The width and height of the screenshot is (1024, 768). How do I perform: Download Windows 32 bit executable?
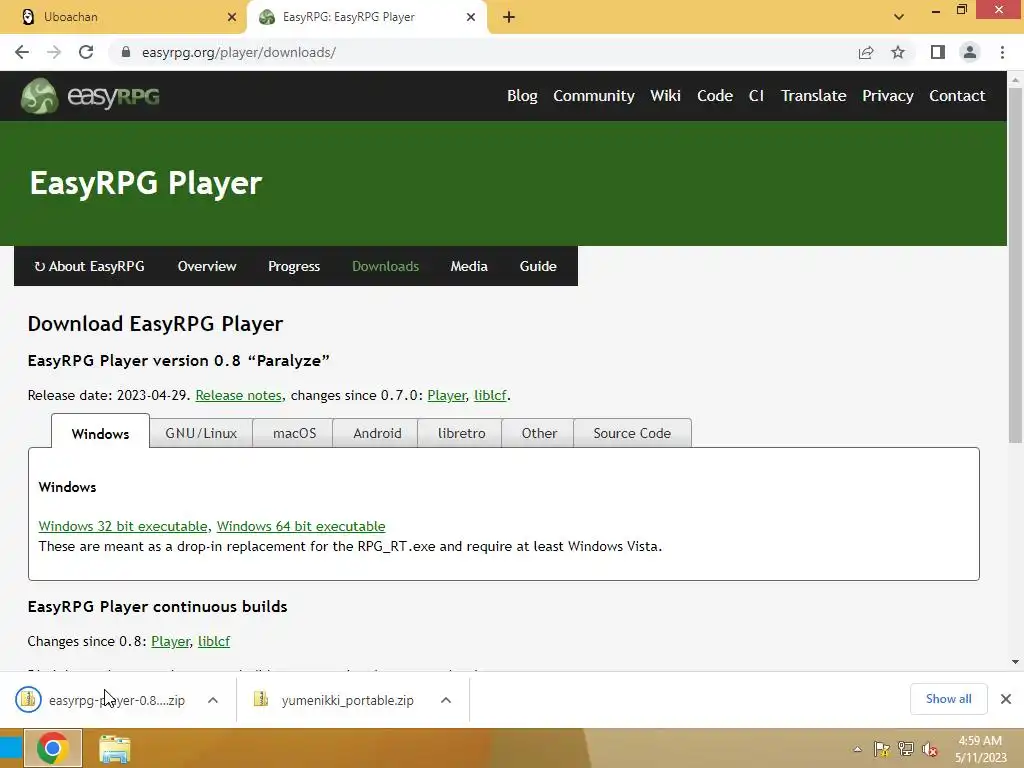tap(123, 526)
